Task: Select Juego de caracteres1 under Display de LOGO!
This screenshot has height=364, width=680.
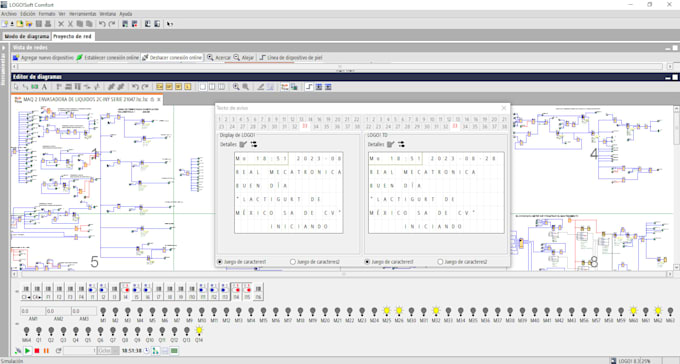Action: [242, 262]
